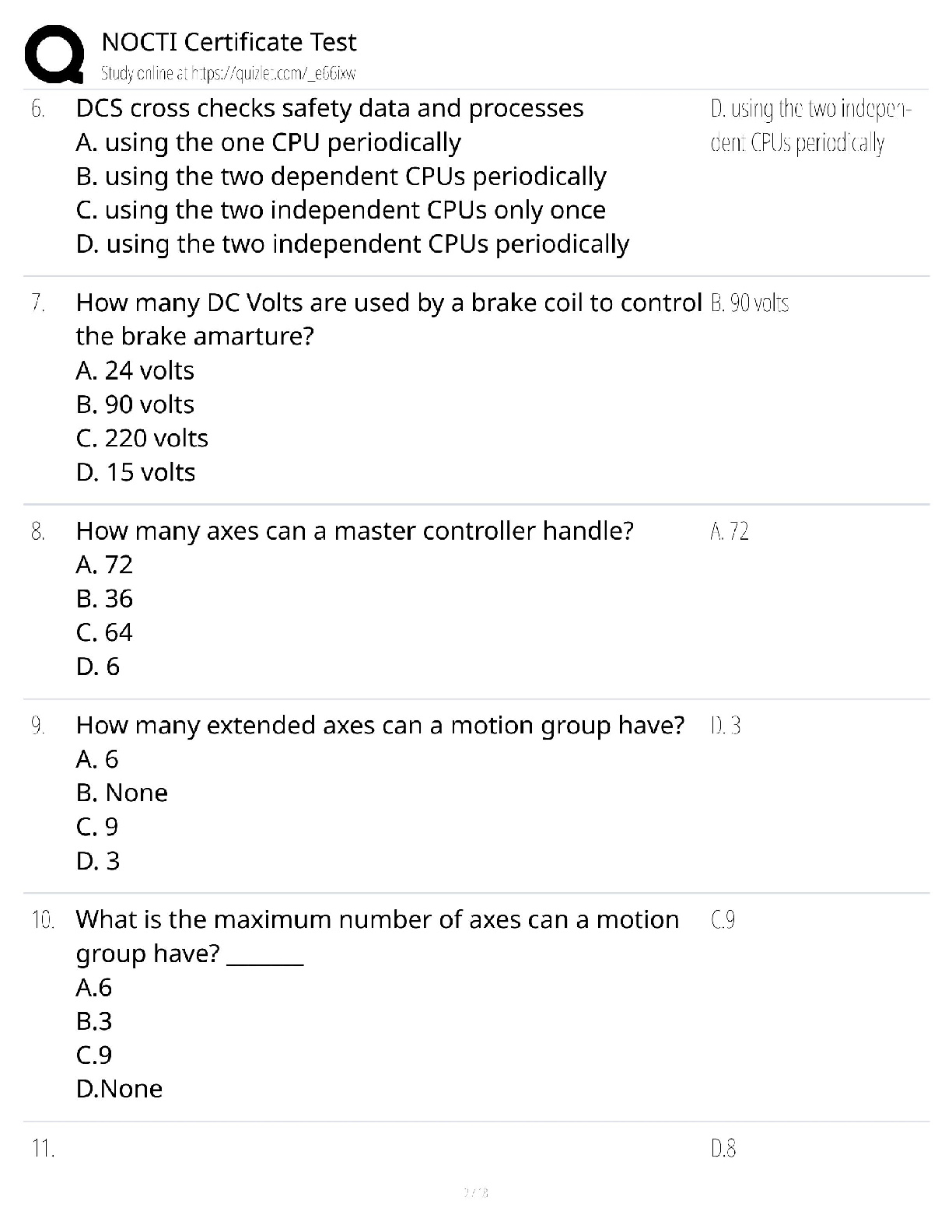Image resolution: width=952 pixels, height=1232 pixels.
Task: Click question 7 option 'A. 24 volts'
Action: point(135,371)
